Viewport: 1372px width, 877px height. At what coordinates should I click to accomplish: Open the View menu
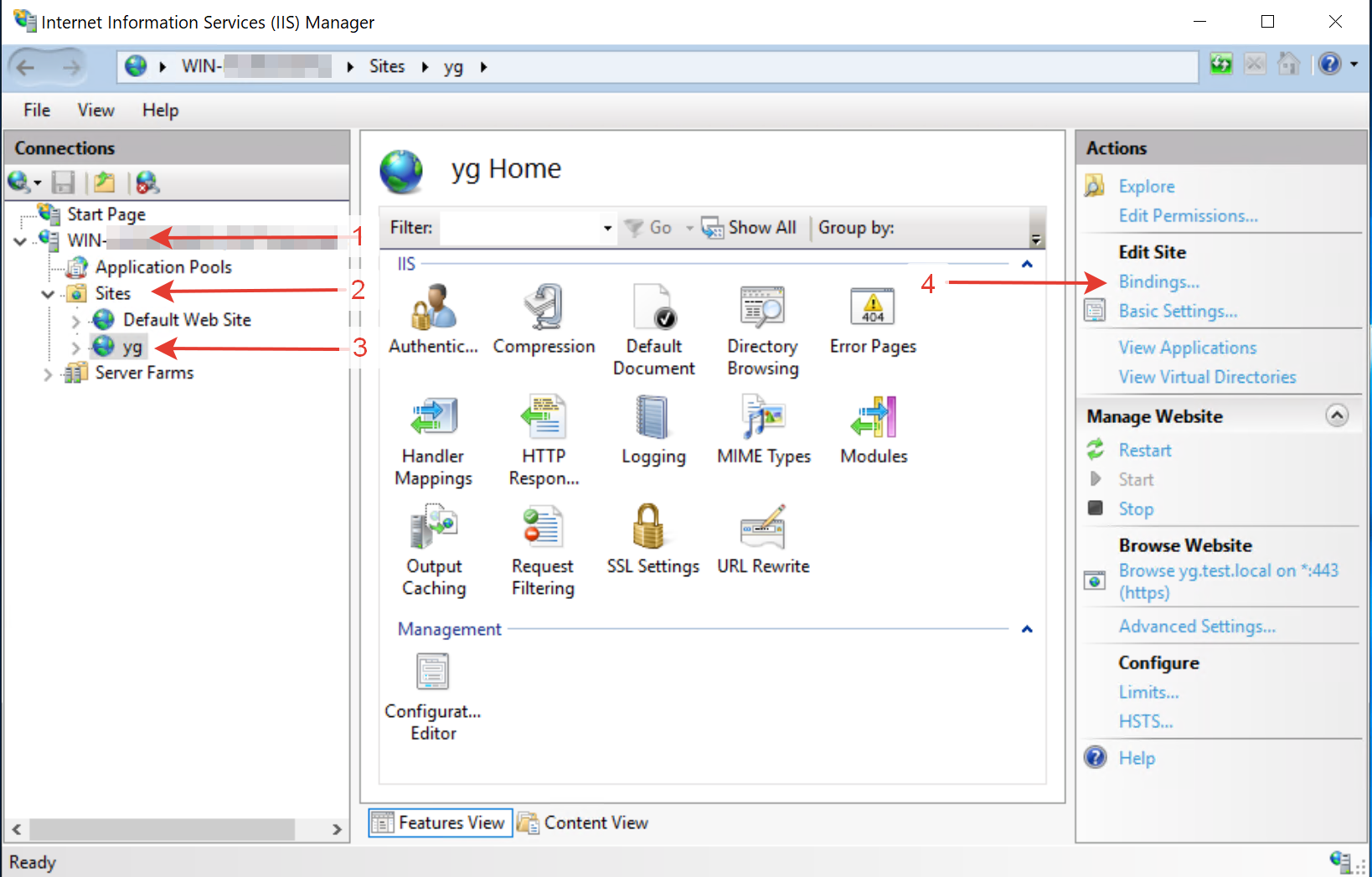click(95, 110)
